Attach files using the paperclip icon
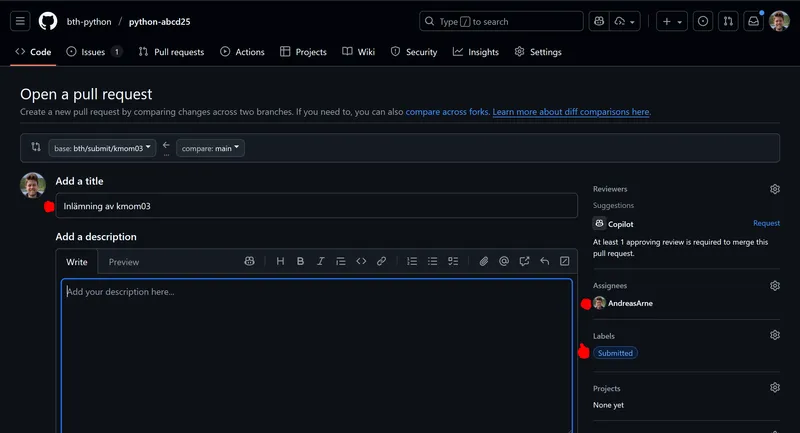Image resolution: width=800 pixels, height=433 pixels. pos(483,261)
